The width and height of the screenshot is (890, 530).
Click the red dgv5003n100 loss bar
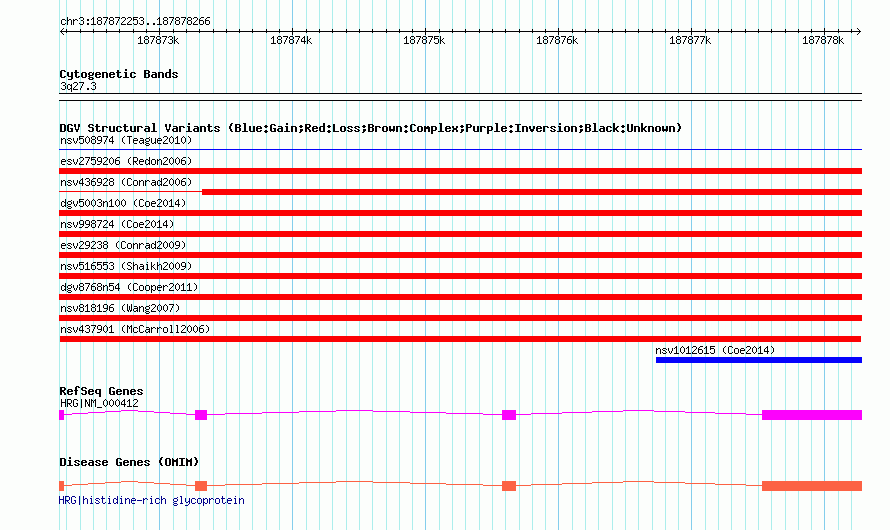460,213
